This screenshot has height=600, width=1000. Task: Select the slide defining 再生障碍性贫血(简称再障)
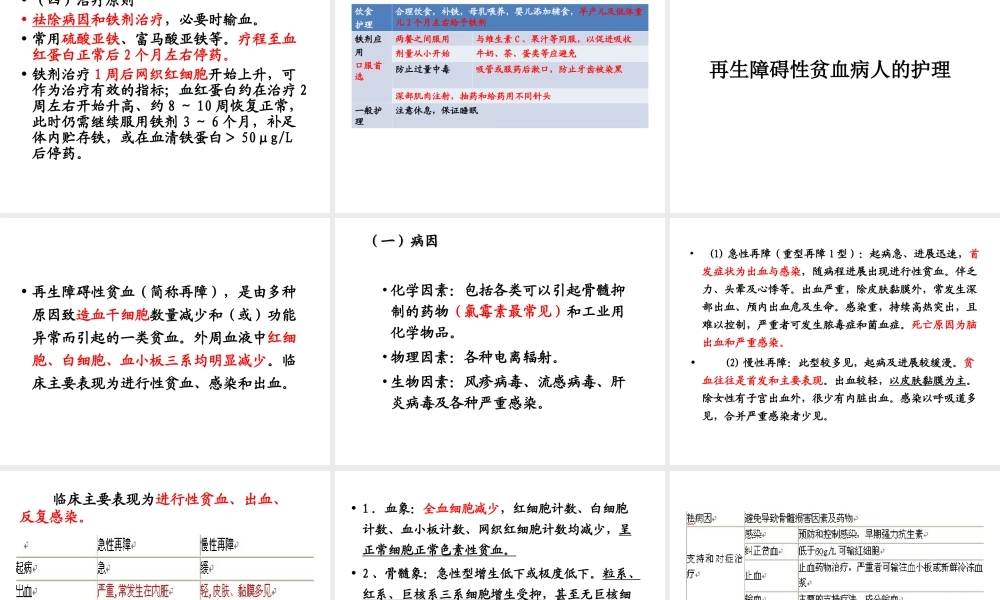(165, 341)
